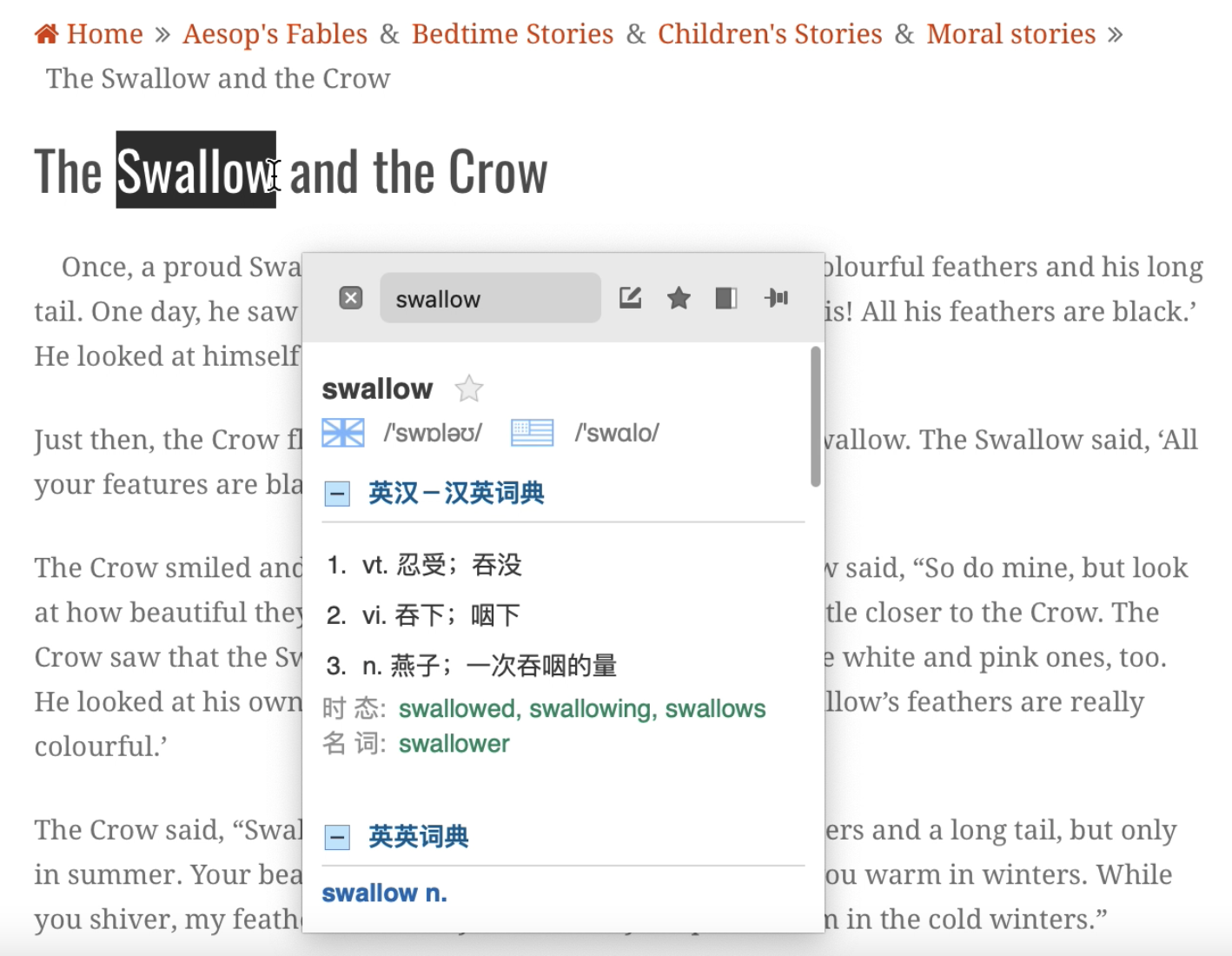Collapse the 英英词典 section

[336, 837]
